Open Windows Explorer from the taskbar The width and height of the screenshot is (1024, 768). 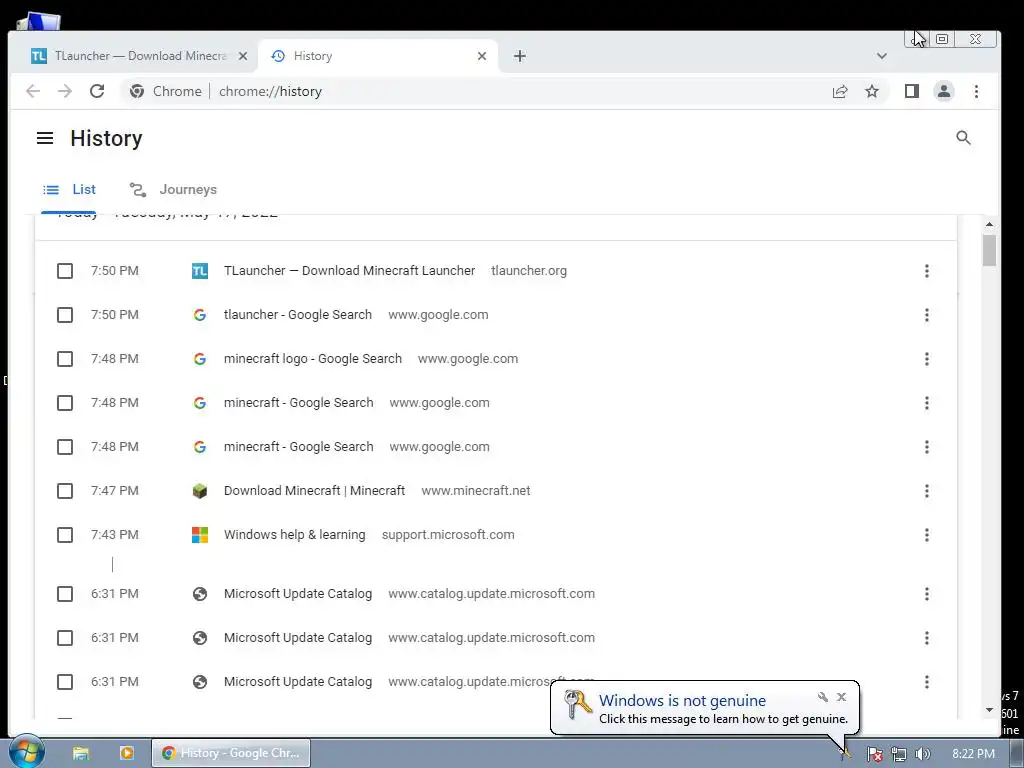click(80, 753)
